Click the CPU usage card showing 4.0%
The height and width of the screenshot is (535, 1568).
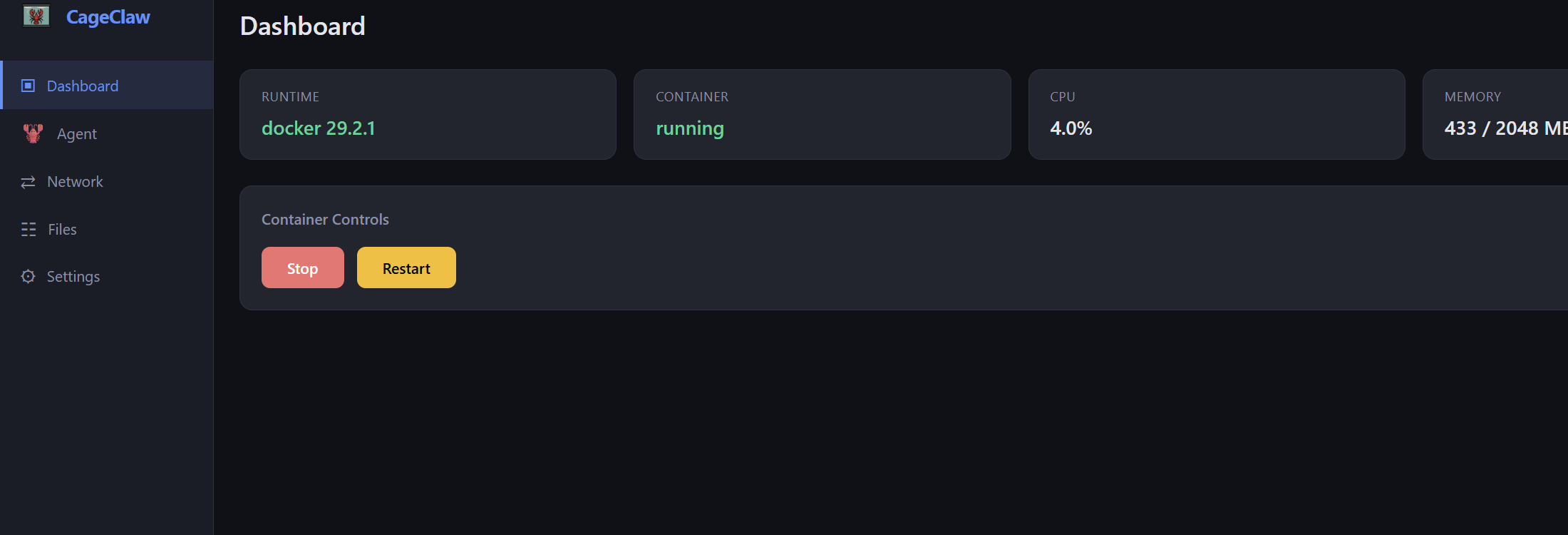1217,114
